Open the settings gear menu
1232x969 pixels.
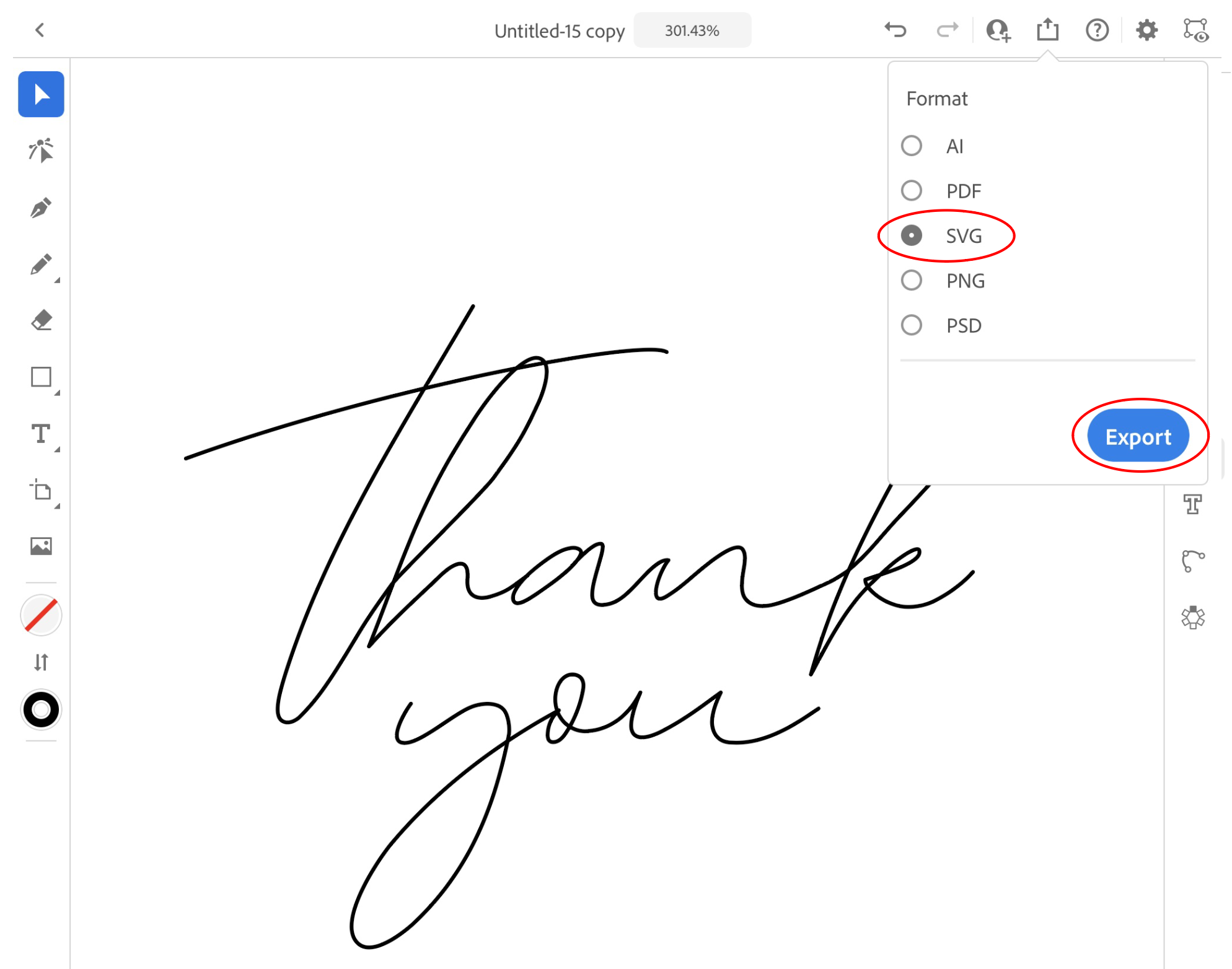[1146, 30]
